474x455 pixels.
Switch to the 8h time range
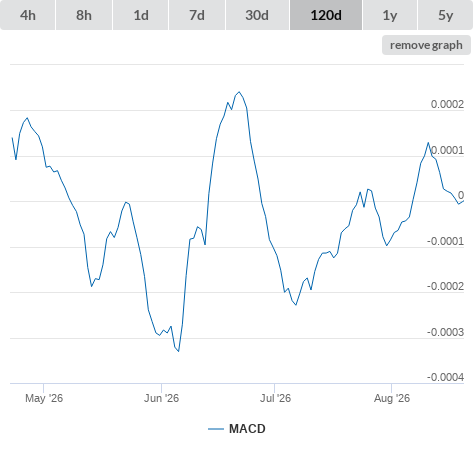click(84, 15)
